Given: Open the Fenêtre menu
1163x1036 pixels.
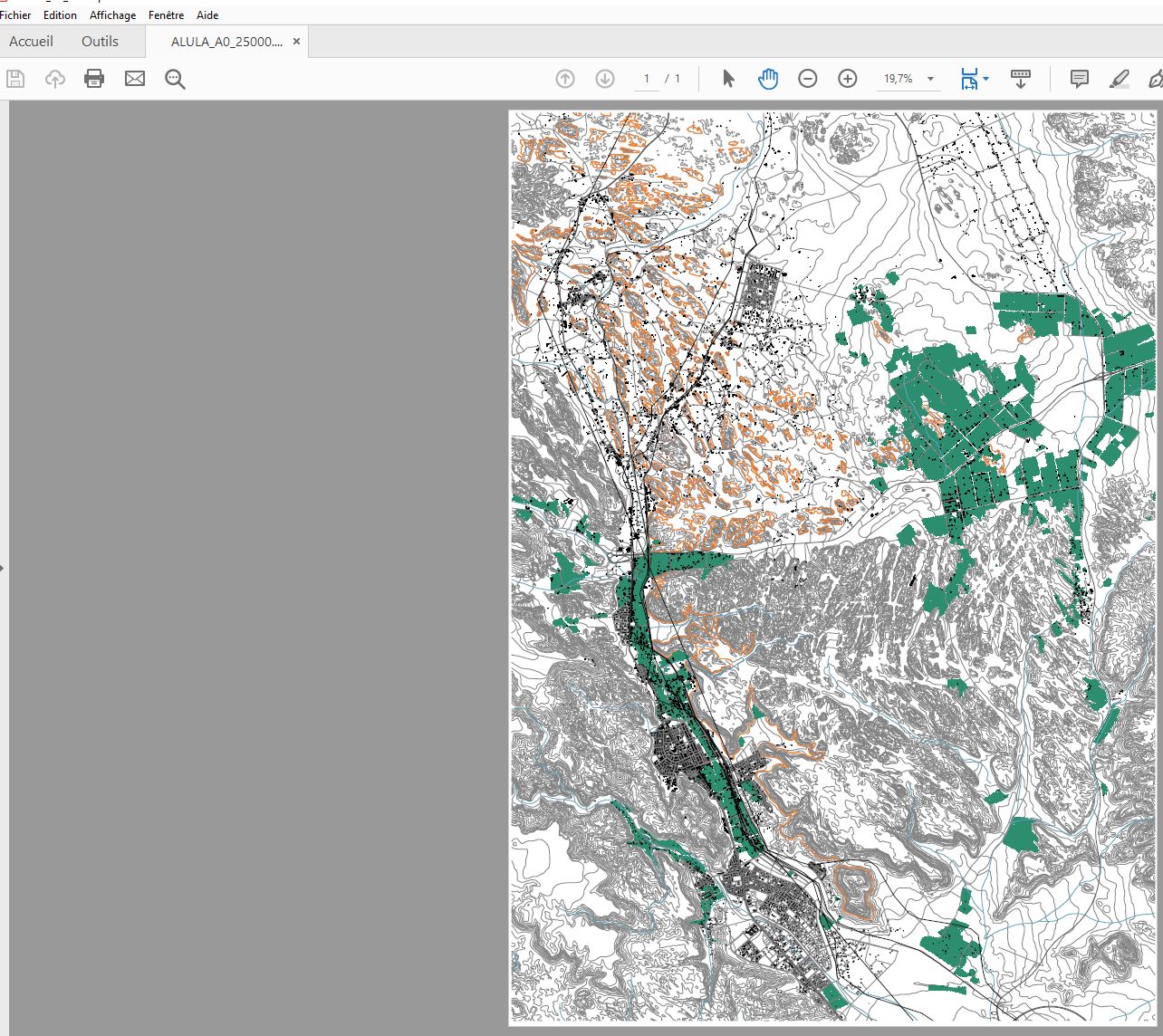Looking at the screenshot, I should (x=167, y=15).
